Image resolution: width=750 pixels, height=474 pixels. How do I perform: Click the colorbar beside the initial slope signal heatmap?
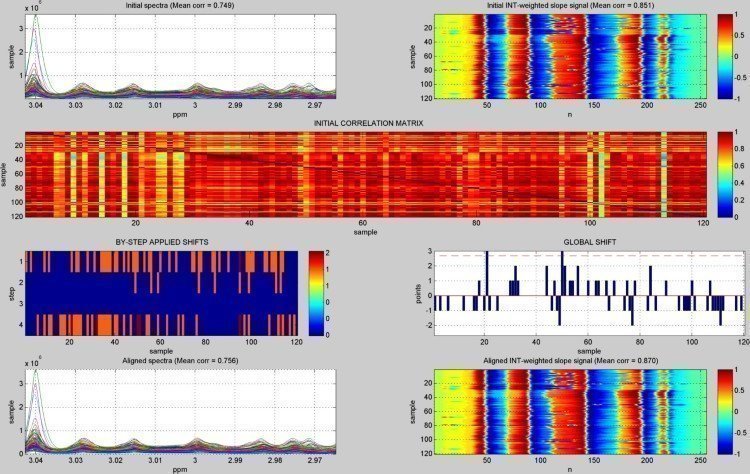726,55
